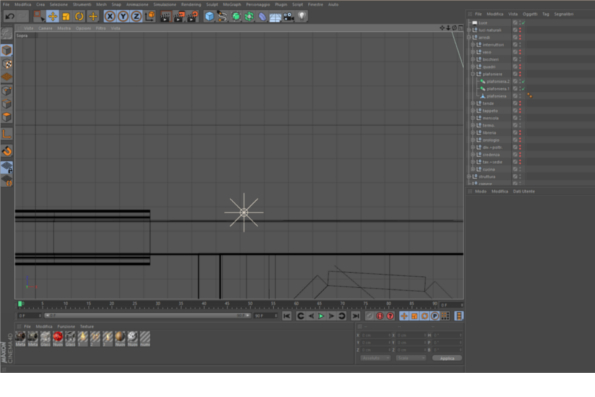595x397 pixels.
Task: Activate the Move tool
Action: tap(52, 16)
